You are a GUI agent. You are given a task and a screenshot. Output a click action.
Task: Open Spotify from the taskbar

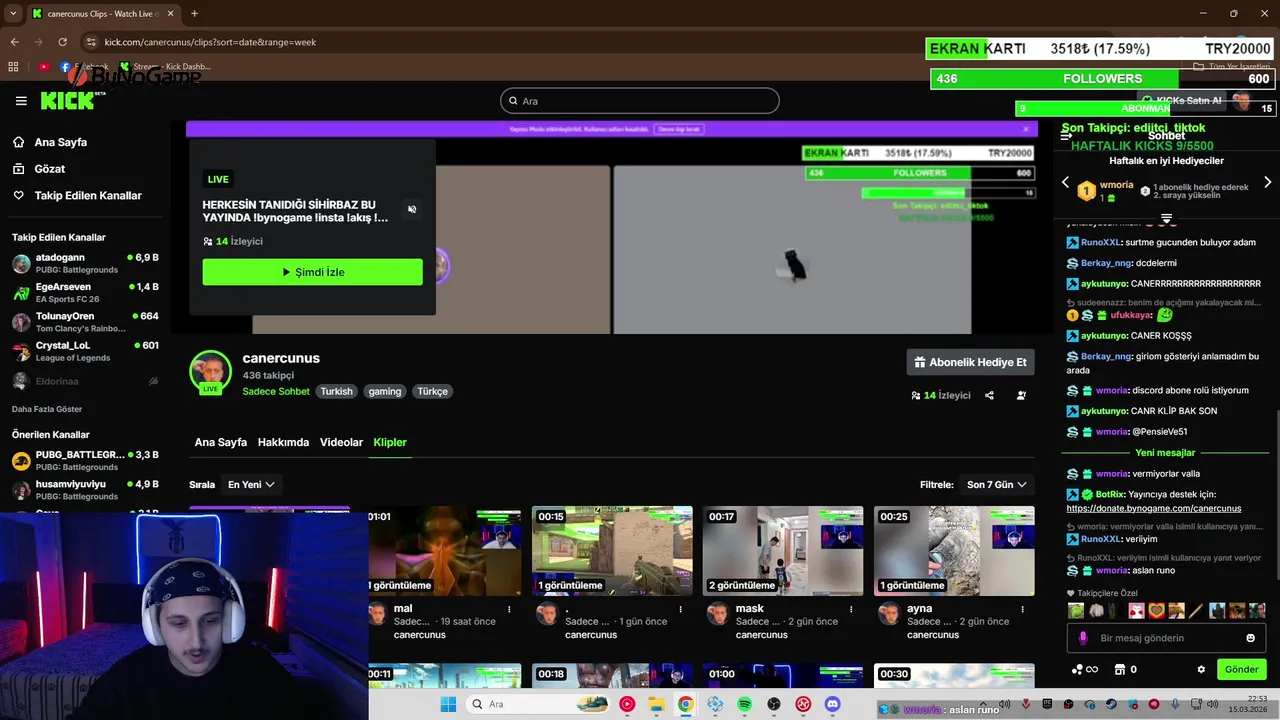[745, 704]
